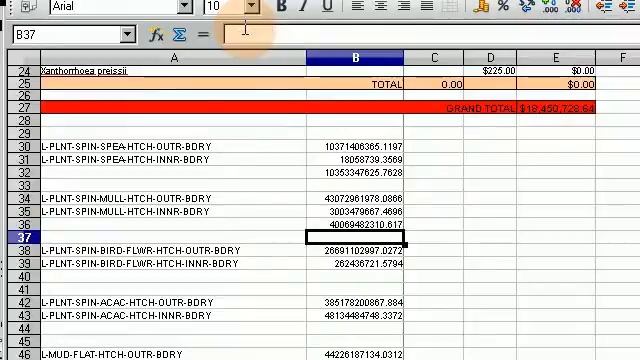The height and width of the screenshot is (360, 640).
Task: Select column D header
Action: [490, 58]
